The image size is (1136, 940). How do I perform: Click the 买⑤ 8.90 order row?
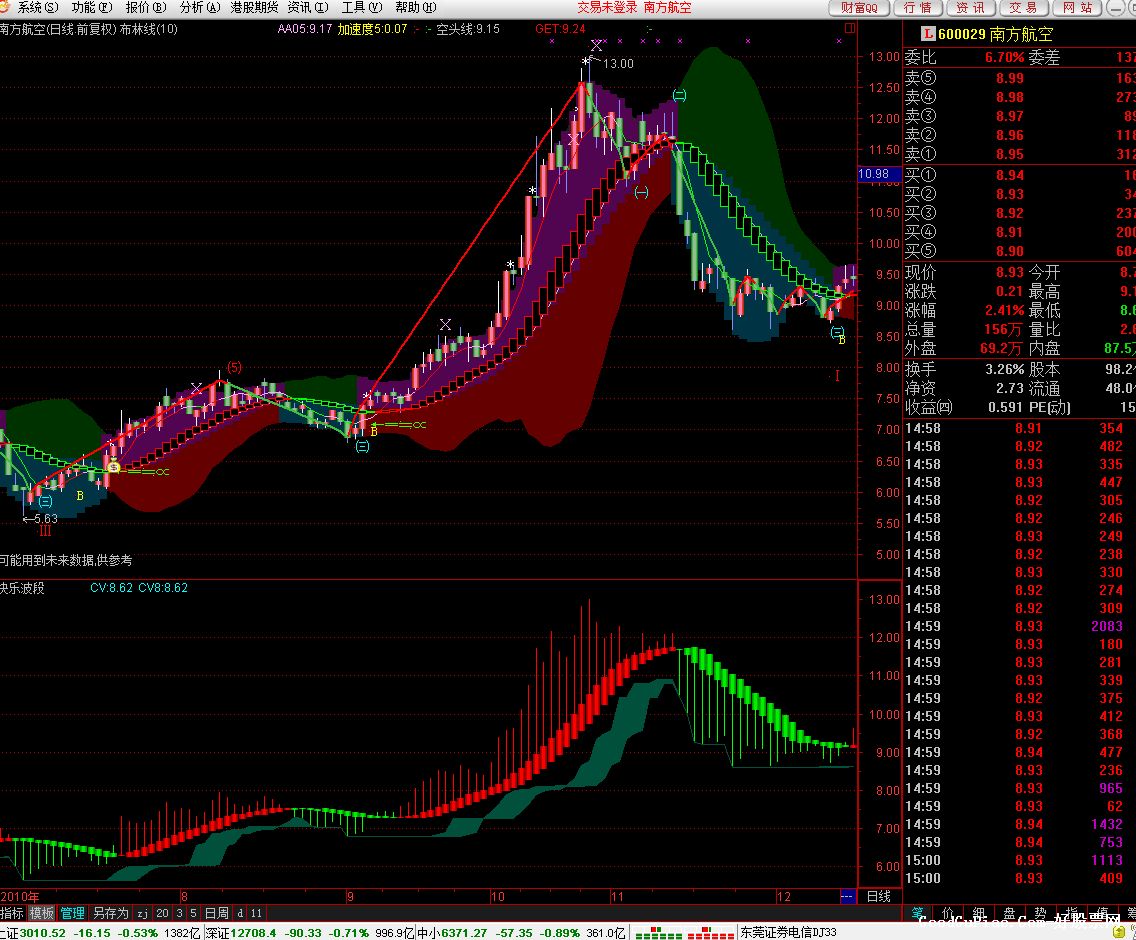pos(1019,251)
